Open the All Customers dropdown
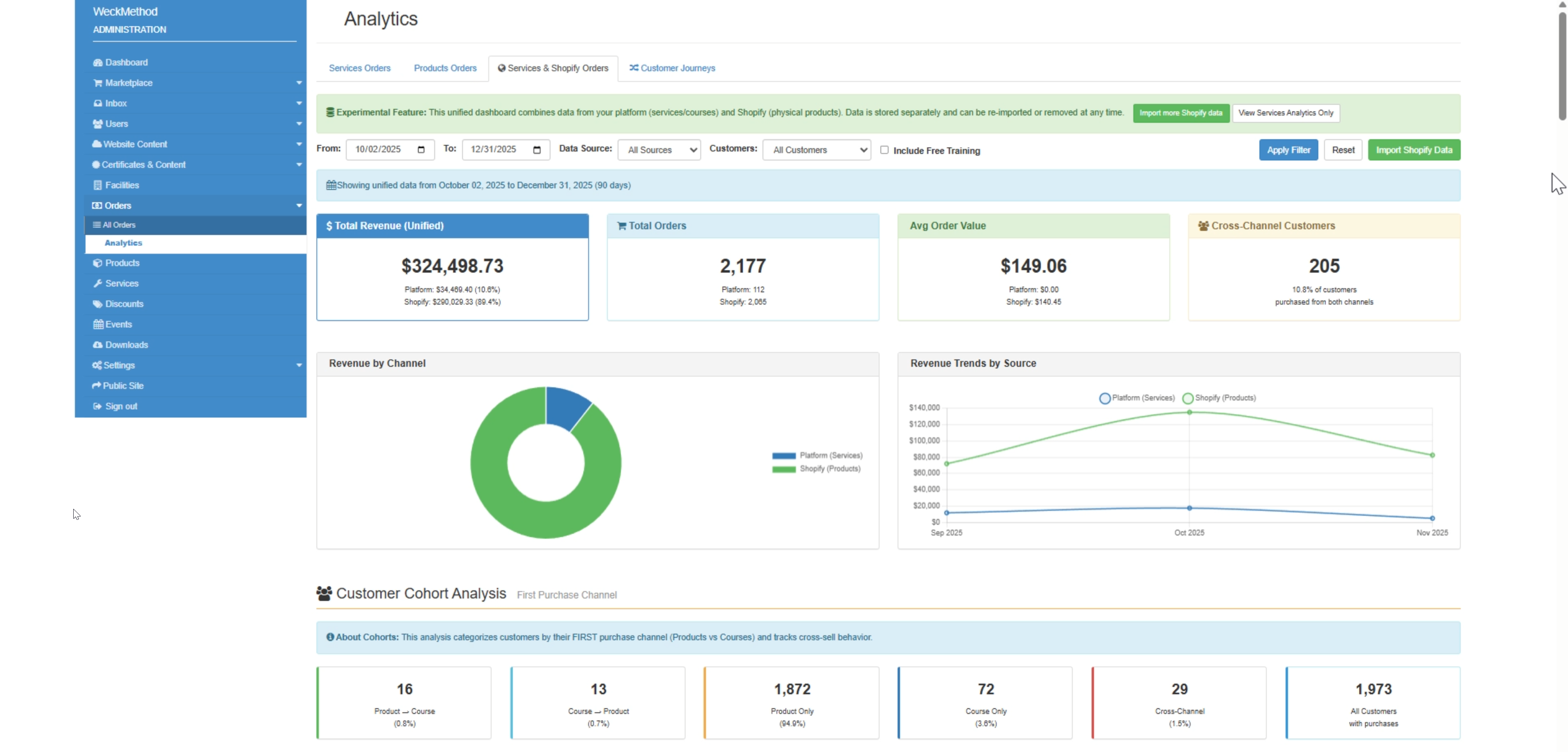 click(816, 150)
